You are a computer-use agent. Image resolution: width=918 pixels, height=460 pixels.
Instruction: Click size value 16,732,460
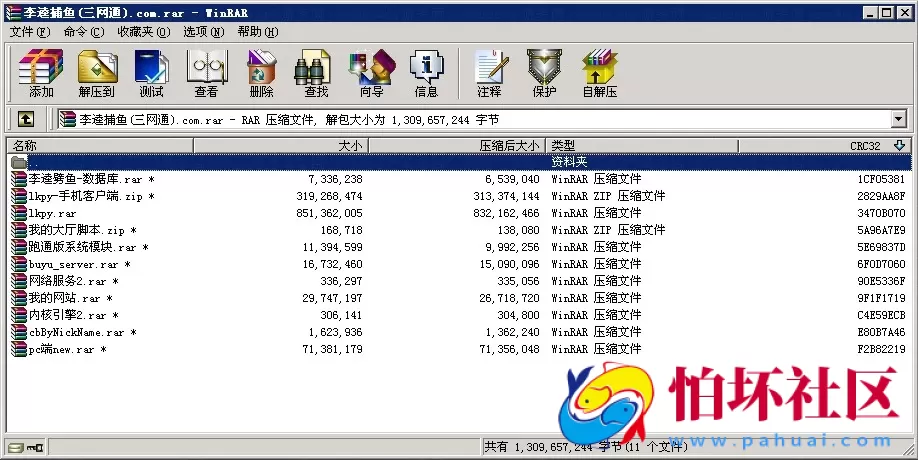point(333,264)
